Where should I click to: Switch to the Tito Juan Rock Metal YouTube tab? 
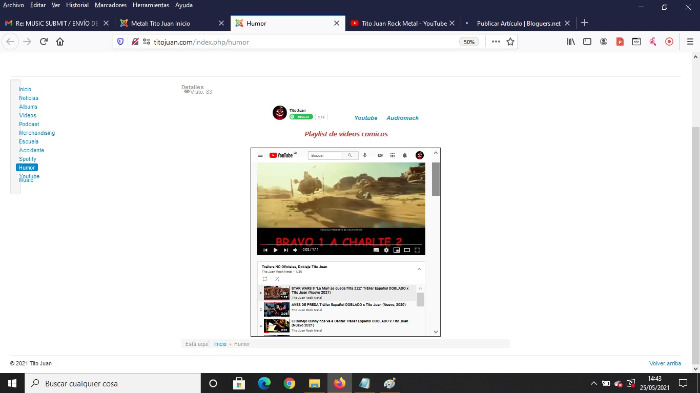[404, 23]
